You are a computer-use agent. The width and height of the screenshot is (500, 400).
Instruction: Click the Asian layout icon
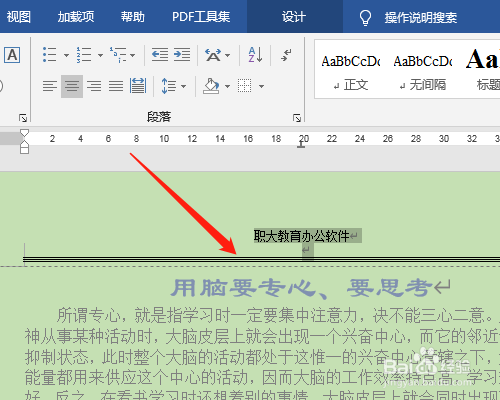213,54
